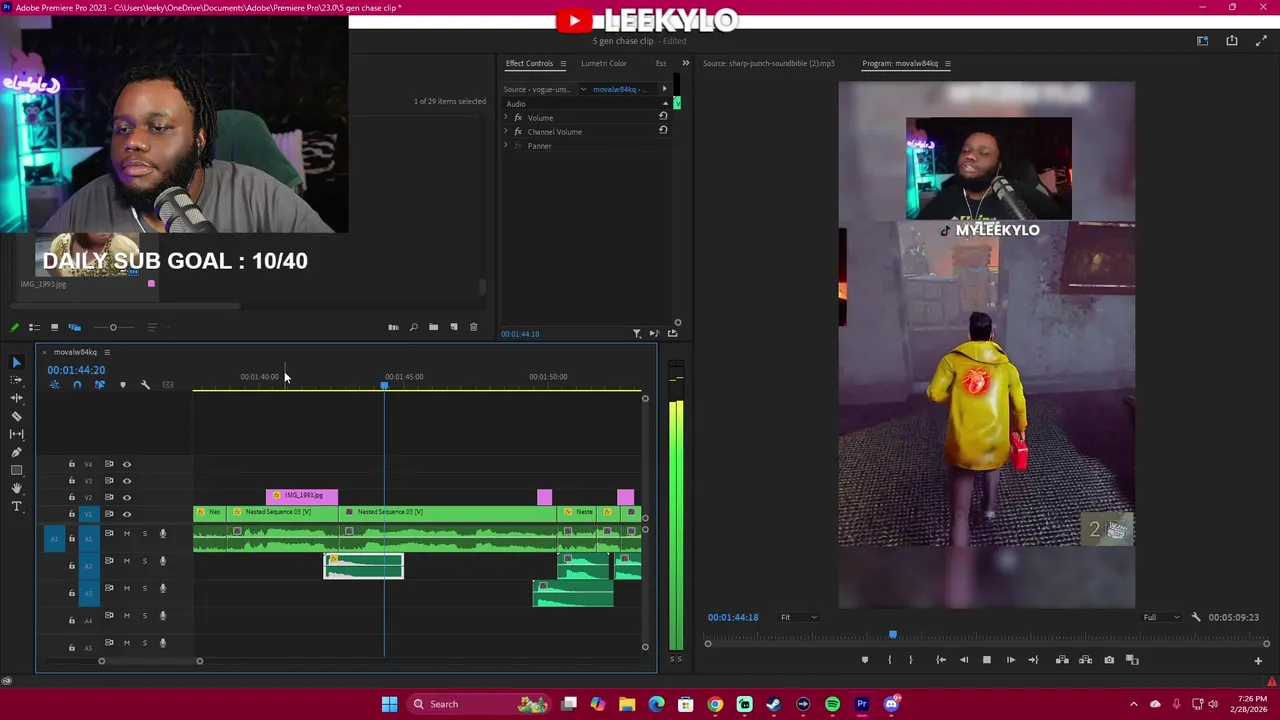Select the Type text tool
The width and height of the screenshot is (1280, 720).
(x=16, y=506)
